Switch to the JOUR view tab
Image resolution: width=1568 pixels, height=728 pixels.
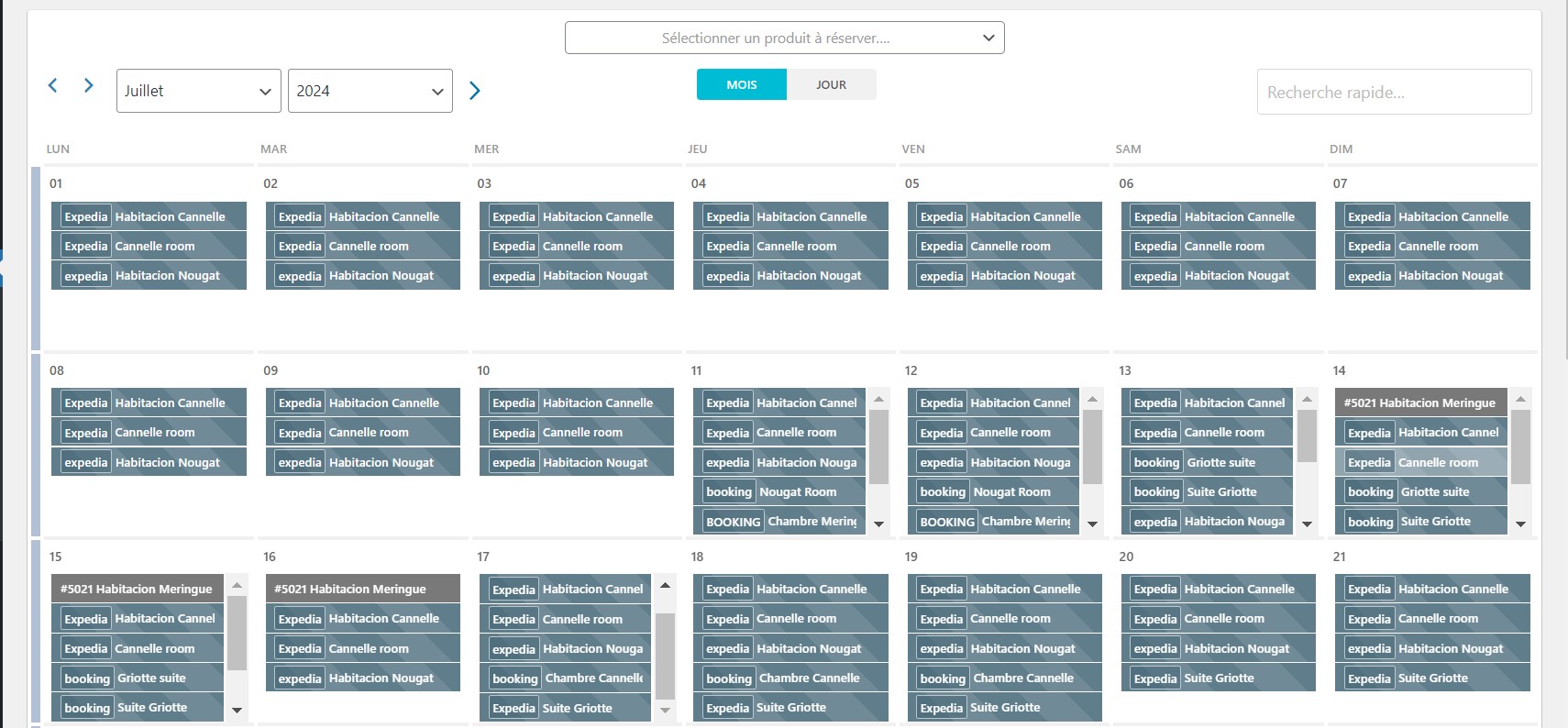click(x=832, y=84)
